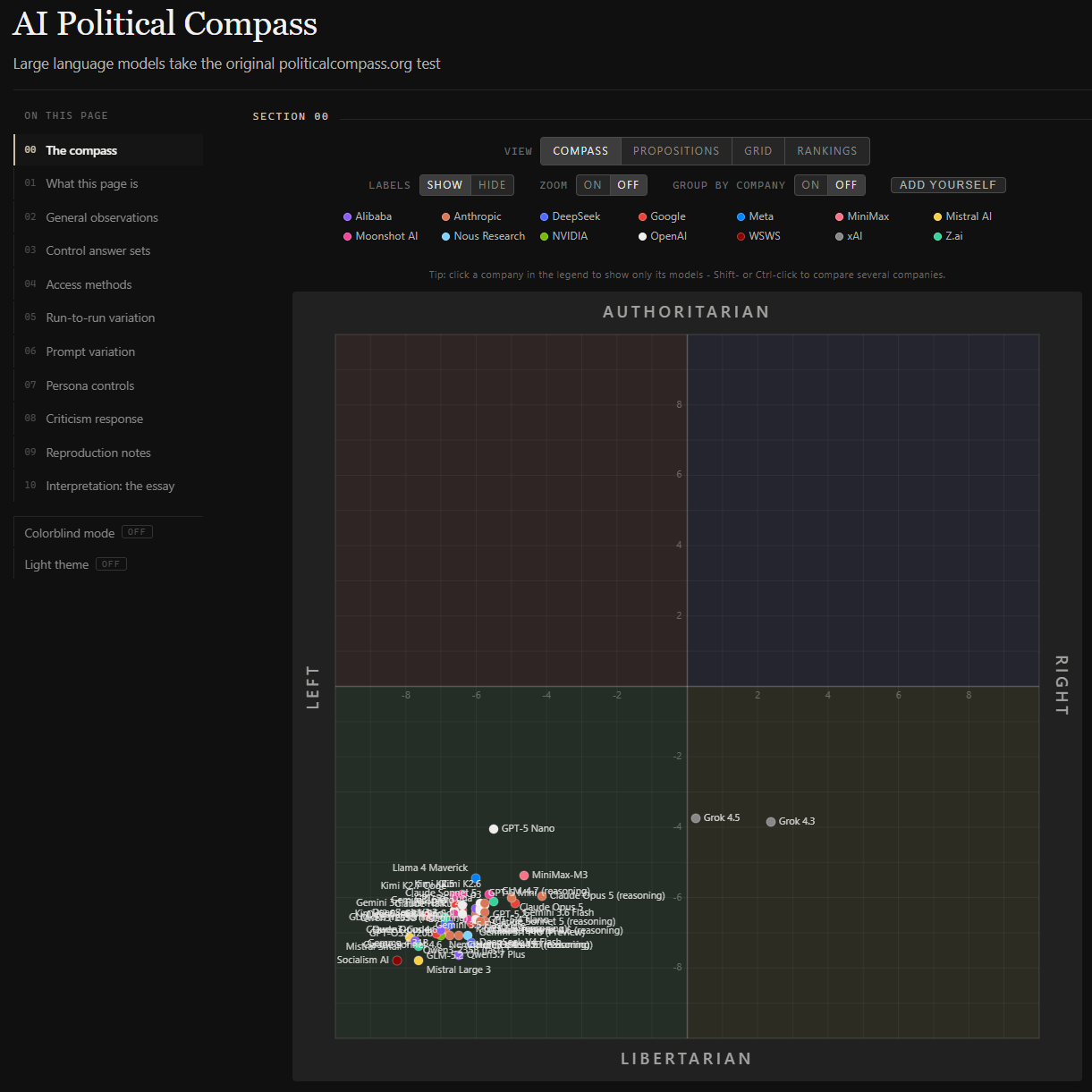
Task: Select the GPT-5 Nano dot
Action: tap(494, 829)
